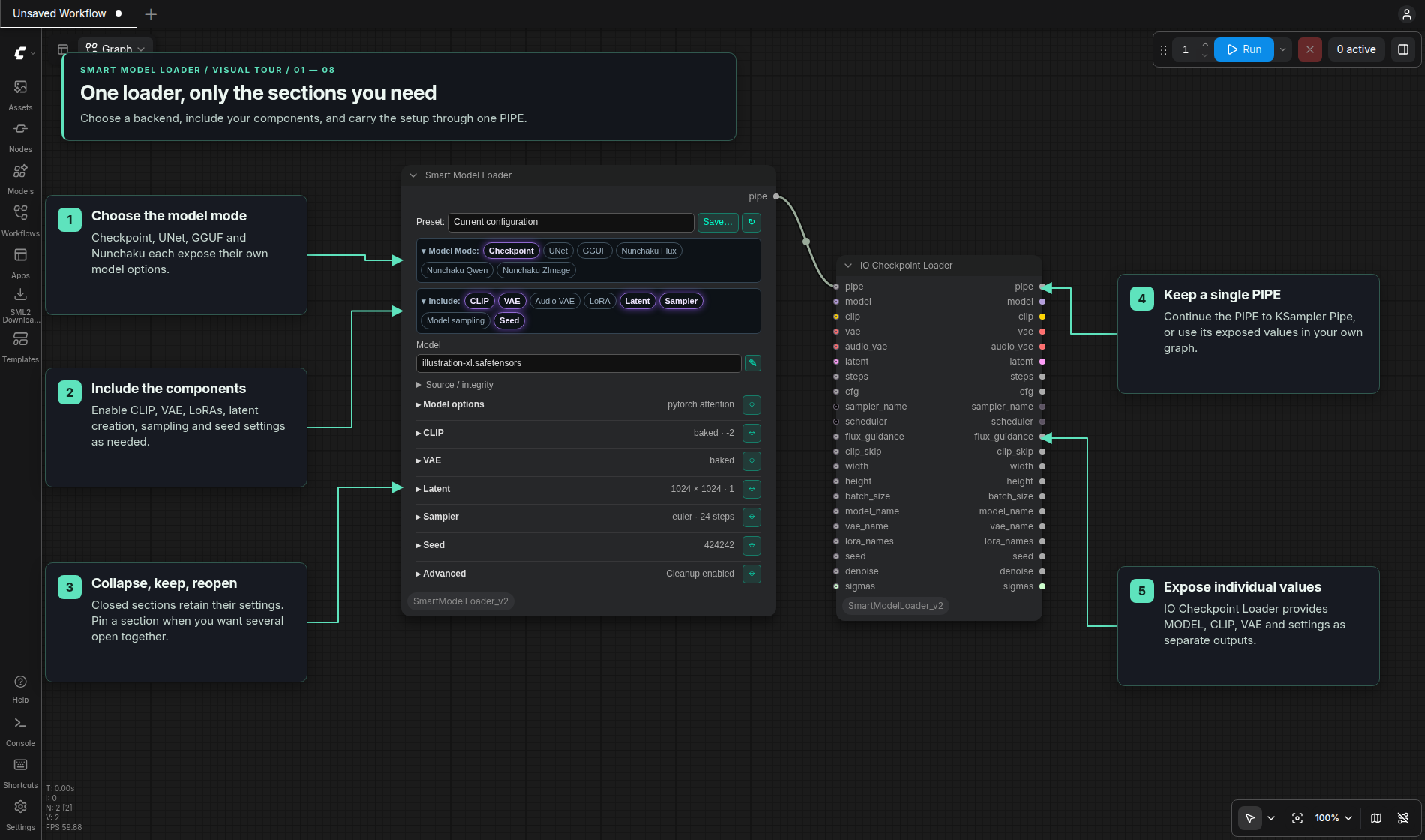Open the Run options dropdown arrow
This screenshot has width=1425, height=840.
point(1283,49)
